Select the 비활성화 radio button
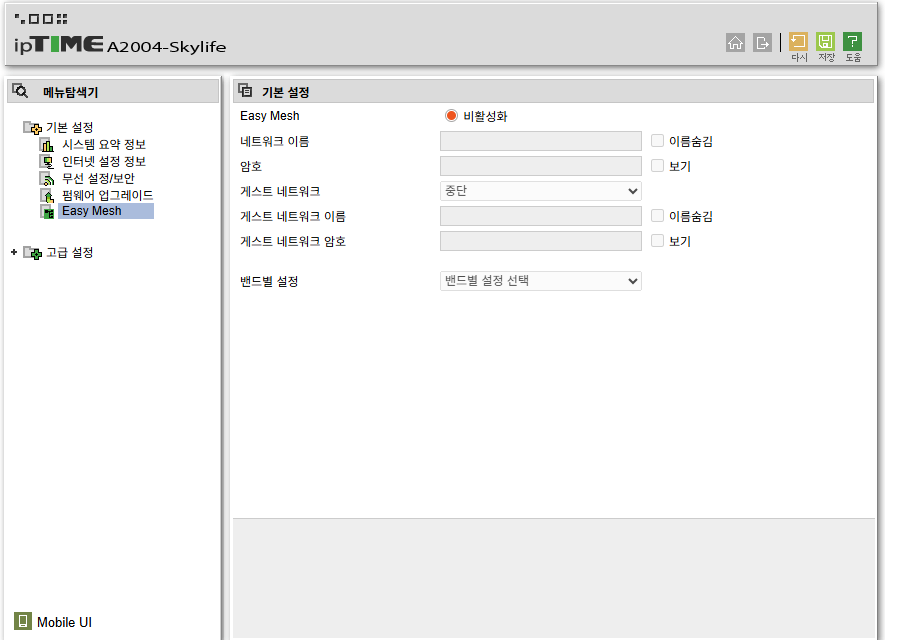 [x=451, y=116]
